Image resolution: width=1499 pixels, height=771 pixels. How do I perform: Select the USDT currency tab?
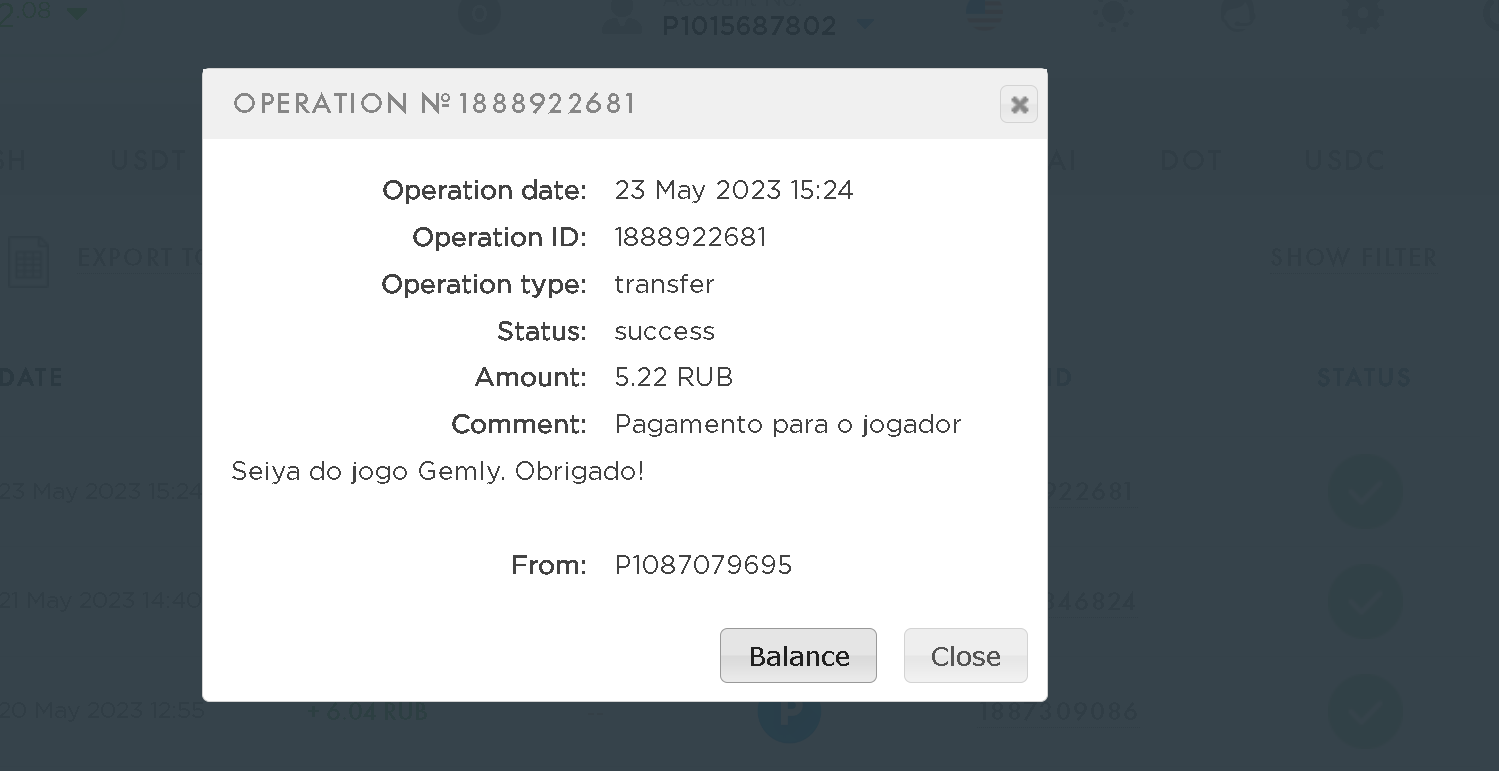(x=148, y=160)
